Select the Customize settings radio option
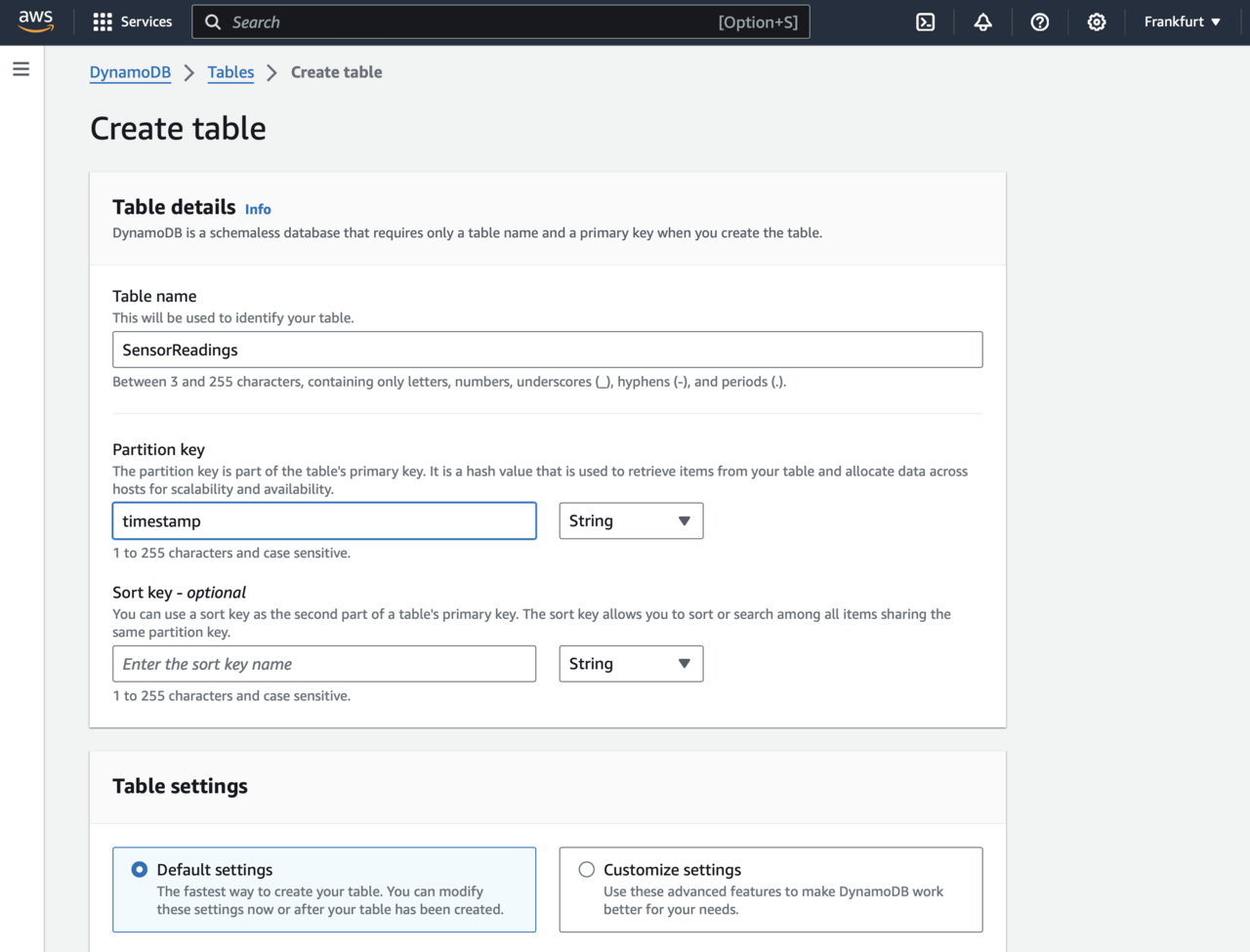 tap(586, 869)
